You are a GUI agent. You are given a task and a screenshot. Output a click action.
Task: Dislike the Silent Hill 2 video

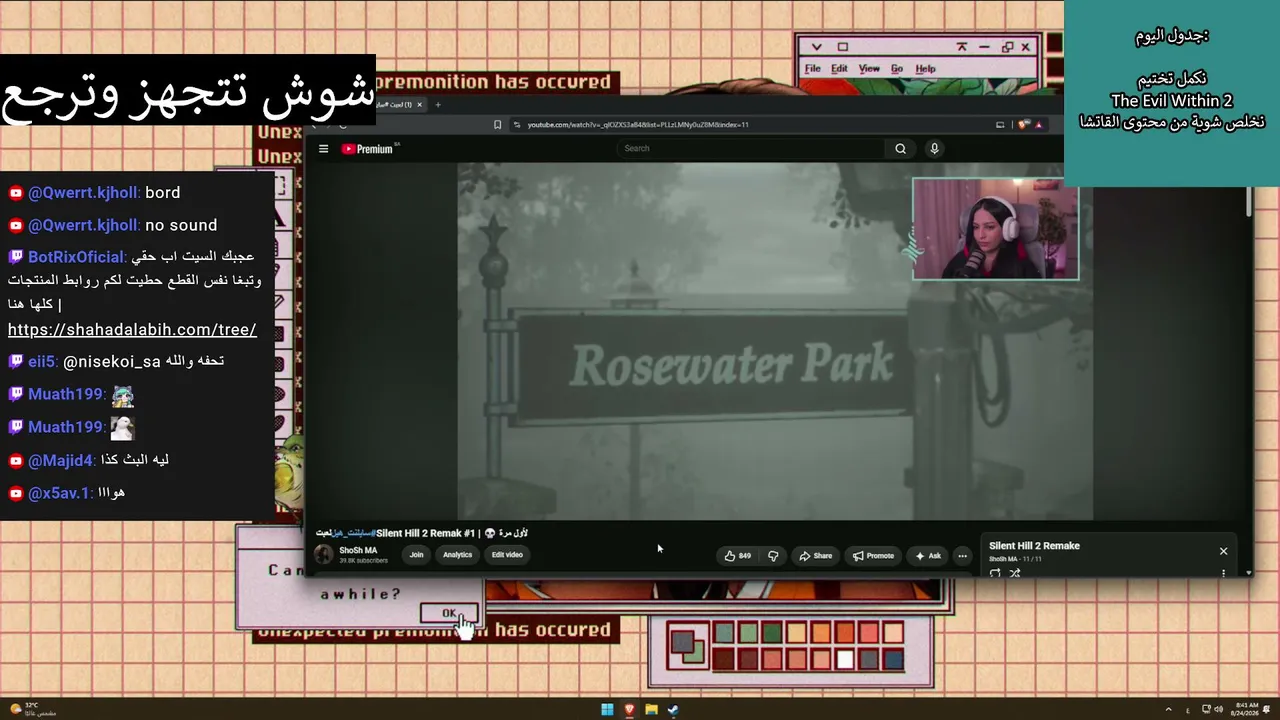click(773, 556)
